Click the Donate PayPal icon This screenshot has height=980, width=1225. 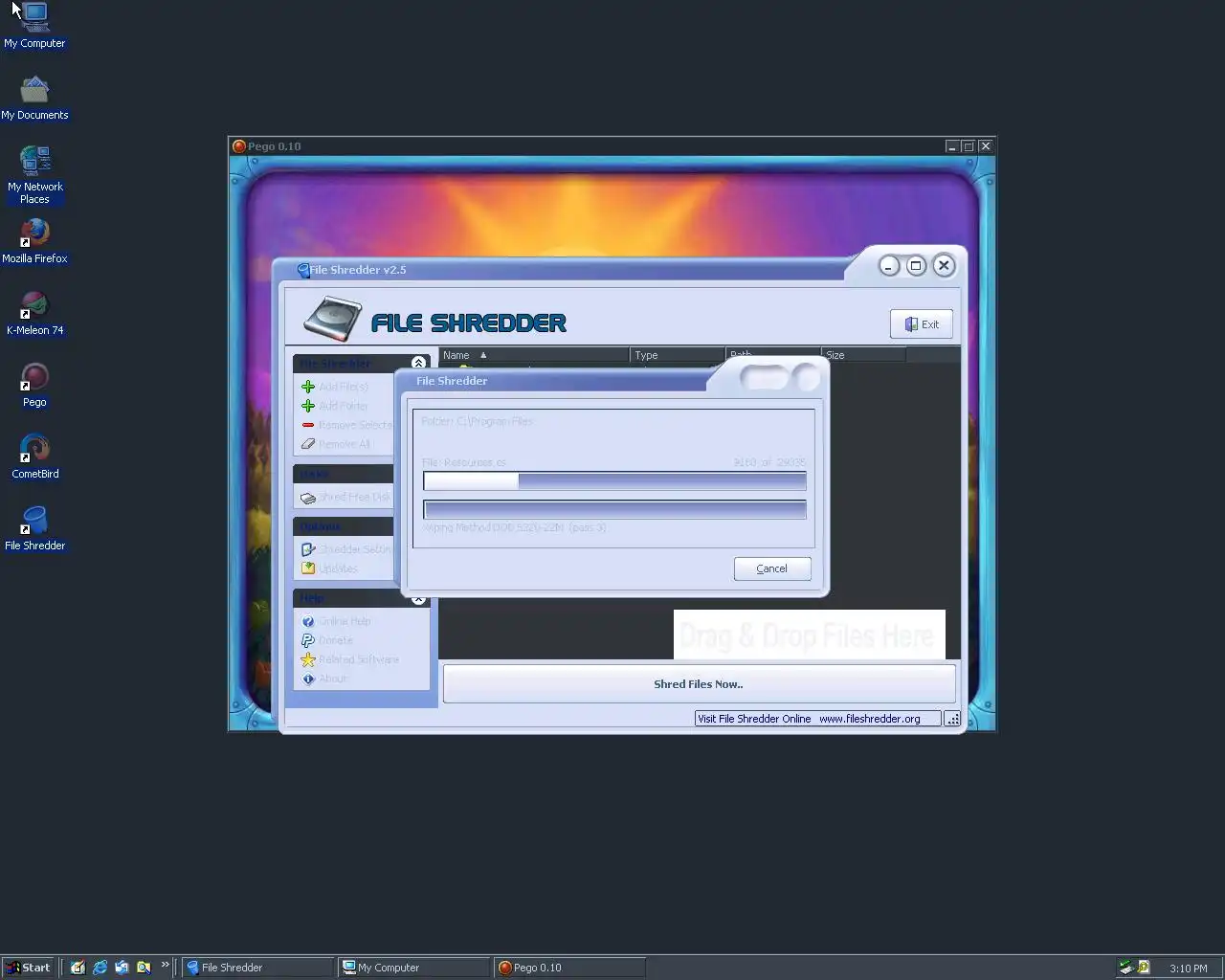pos(308,640)
